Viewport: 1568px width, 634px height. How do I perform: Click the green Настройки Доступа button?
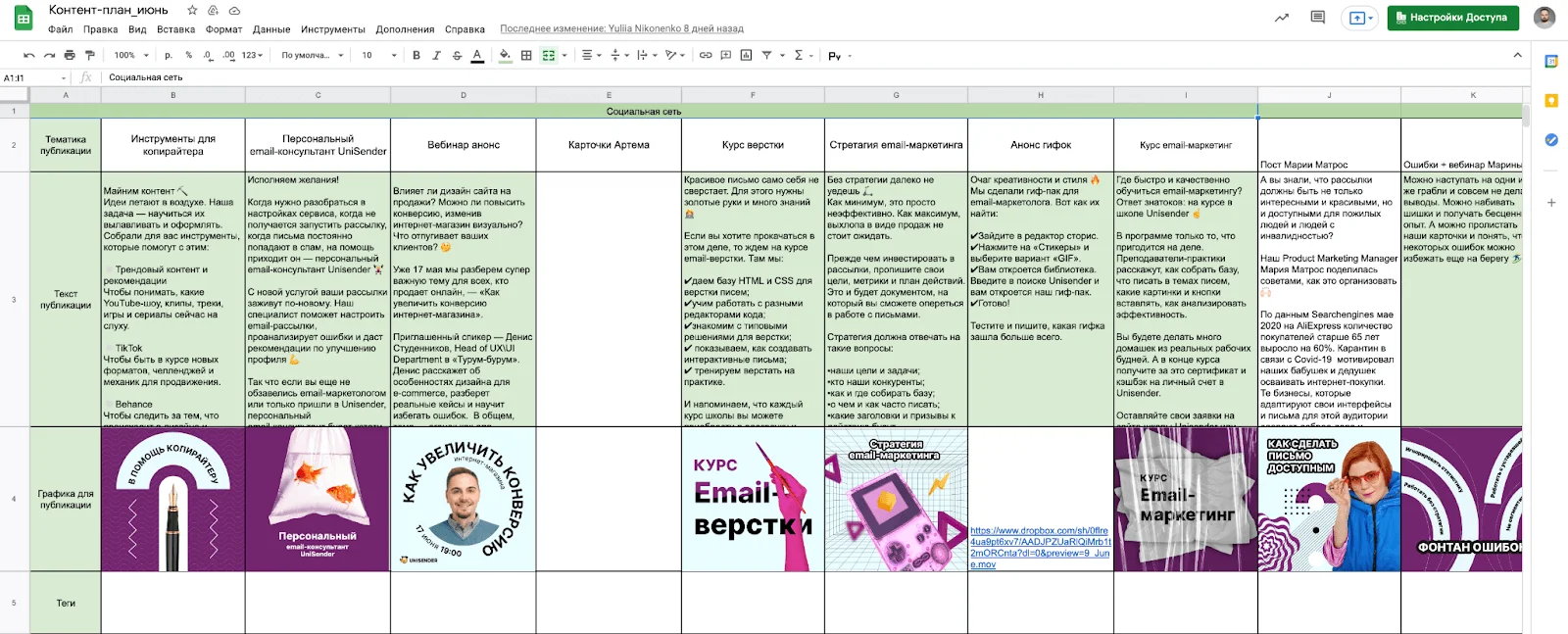coord(1452,18)
